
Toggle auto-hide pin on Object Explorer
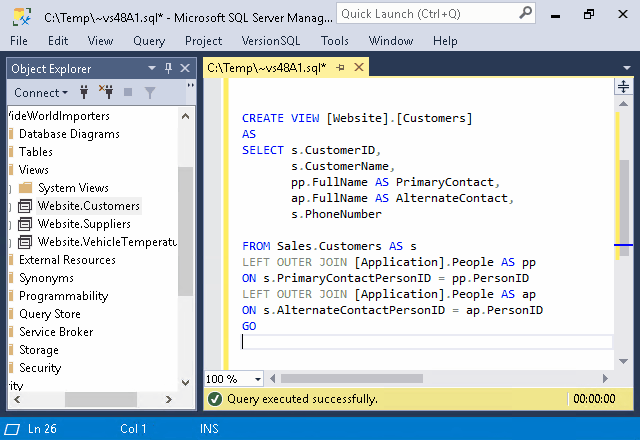click(x=168, y=68)
